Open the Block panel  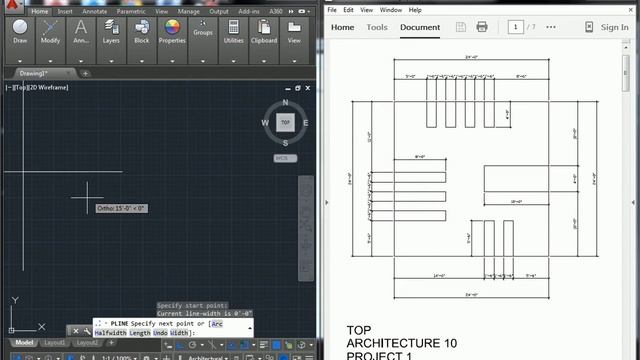[x=142, y=31]
